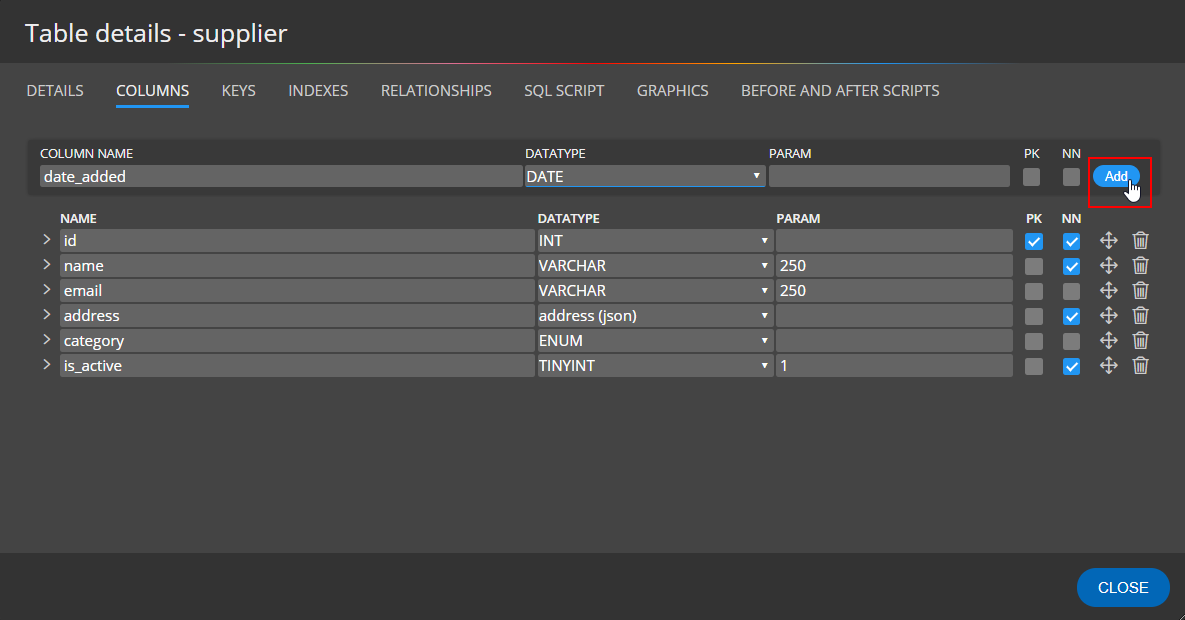Reorder the email column with move icon

1109,290
